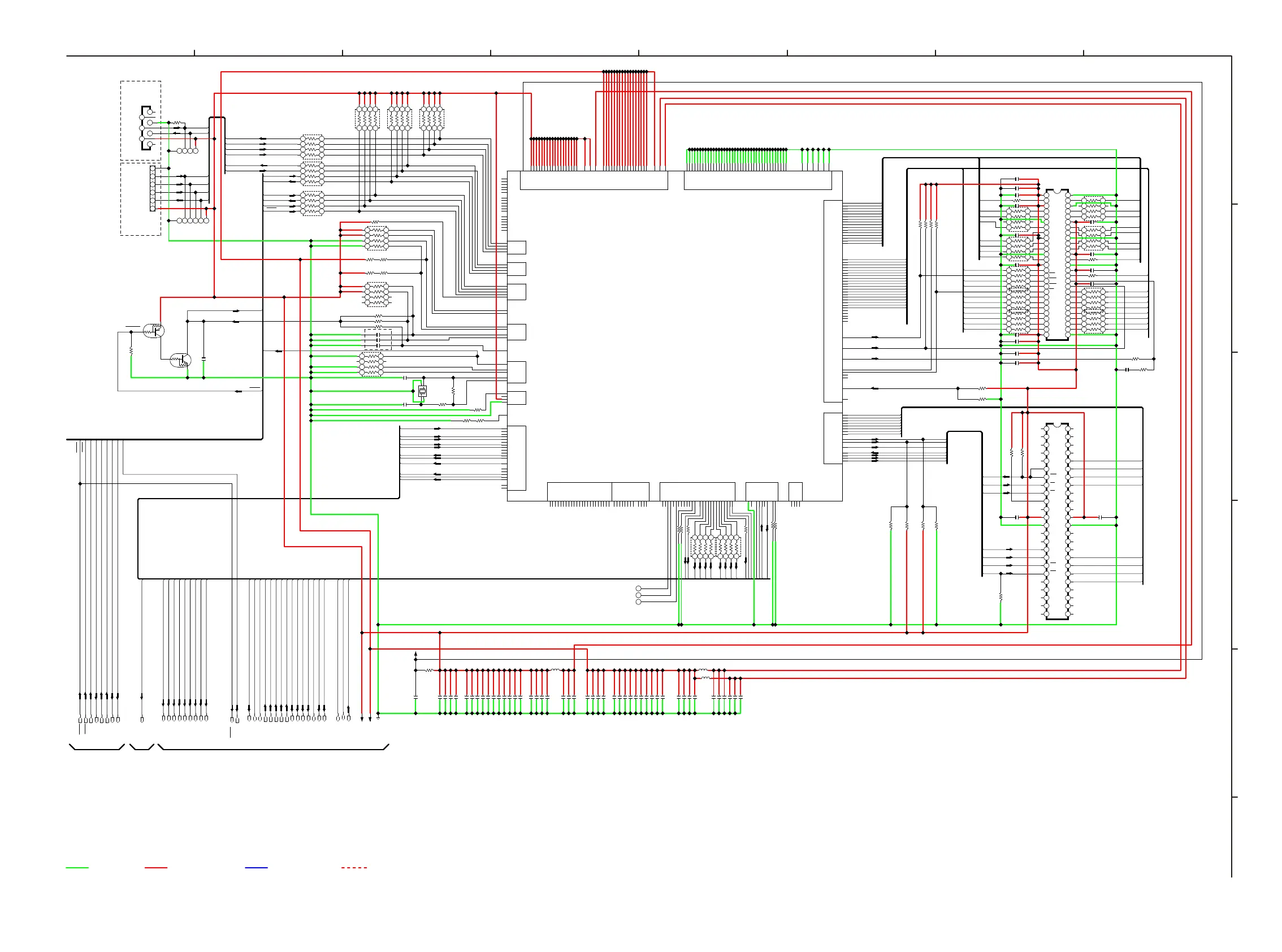Viewport: 1282px width, 952px height.
Task: Click the ground symbol at bottom of green line
Action: coord(378,718)
